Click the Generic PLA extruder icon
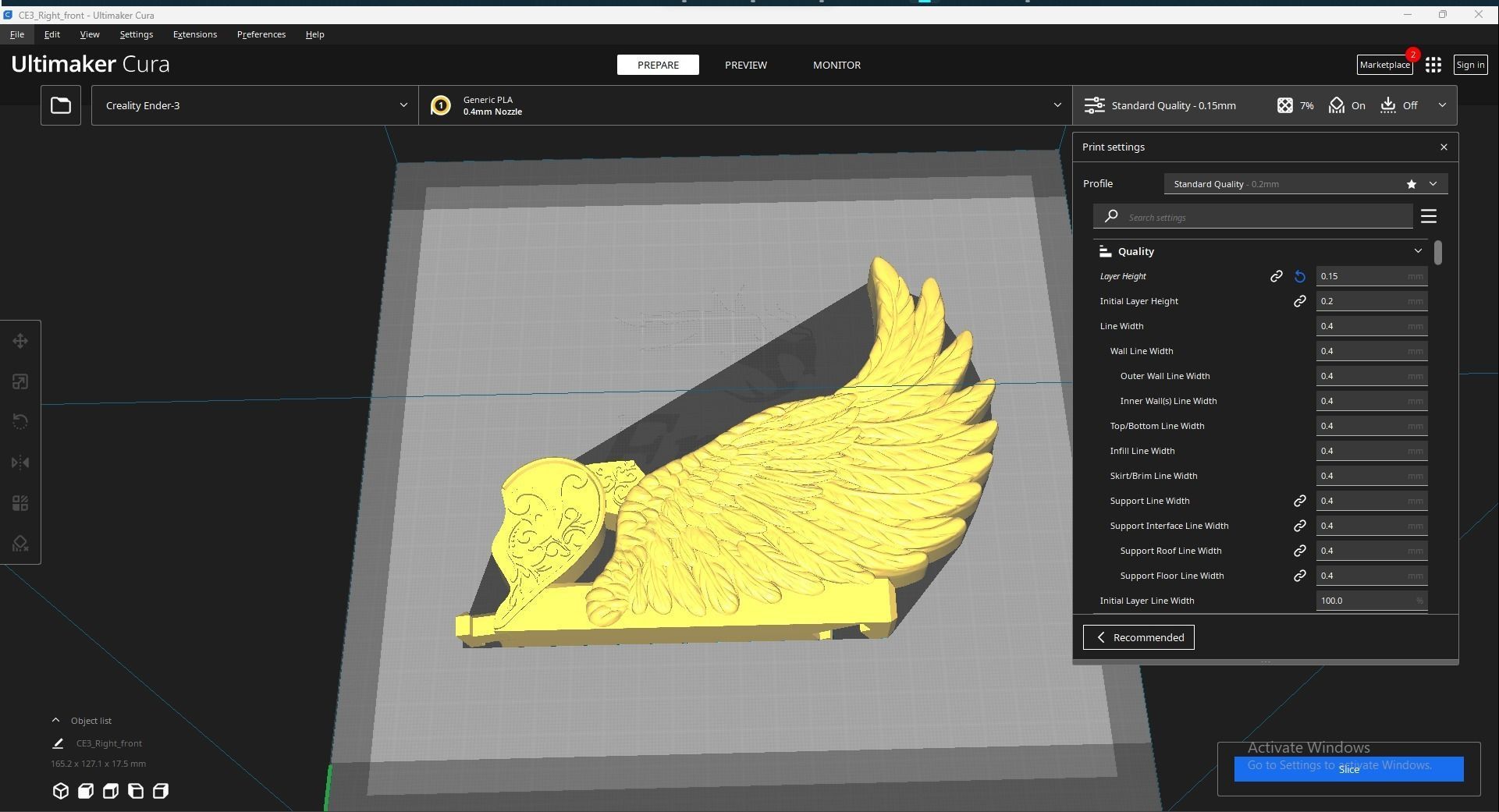This screenshot has height=812, width=1499. coord(440,105)
